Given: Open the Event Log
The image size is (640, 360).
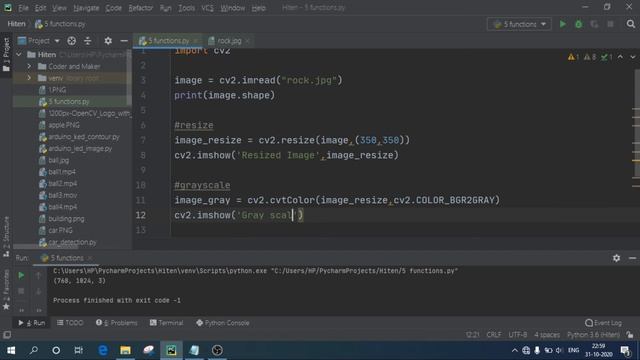Looking at the screenshot, I should coord(603,323).
